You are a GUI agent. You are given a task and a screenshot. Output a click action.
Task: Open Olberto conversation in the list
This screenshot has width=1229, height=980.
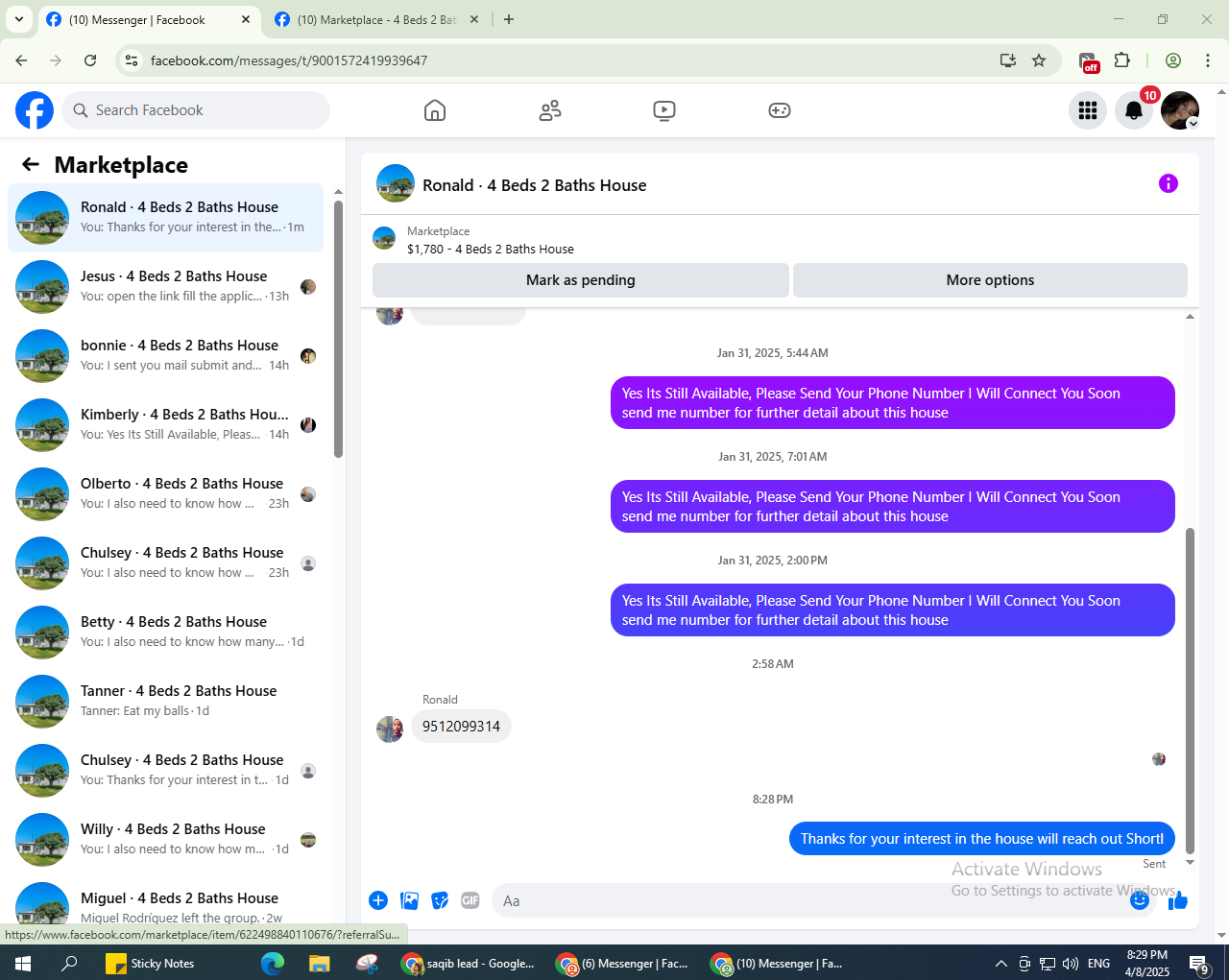(x=165, y=494)
